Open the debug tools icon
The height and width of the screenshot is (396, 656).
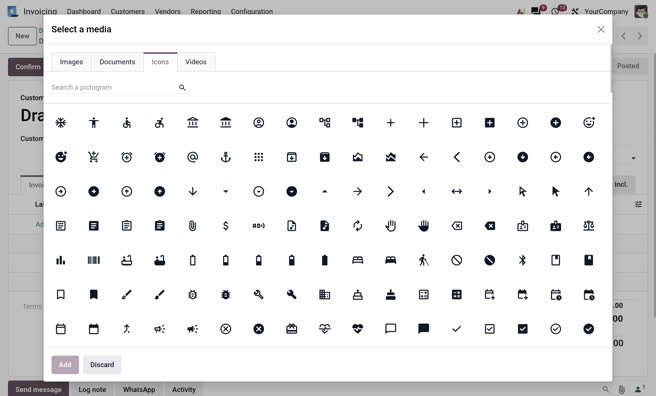click(575, 11)
